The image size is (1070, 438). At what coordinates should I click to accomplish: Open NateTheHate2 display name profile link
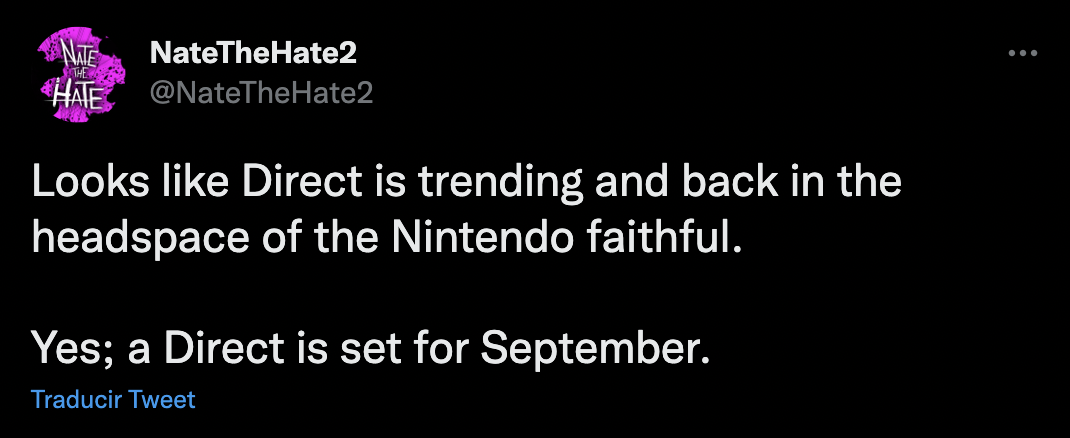pos(252,53)
